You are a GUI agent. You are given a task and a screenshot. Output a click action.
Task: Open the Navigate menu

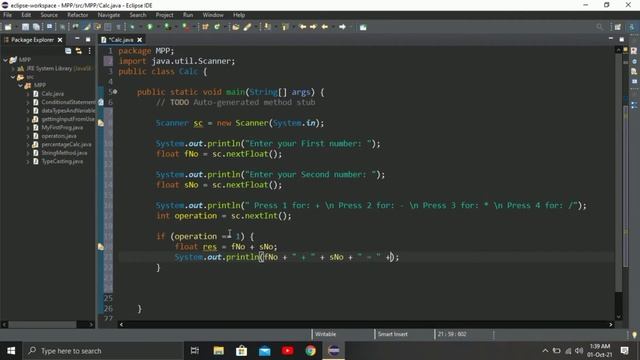109,15
